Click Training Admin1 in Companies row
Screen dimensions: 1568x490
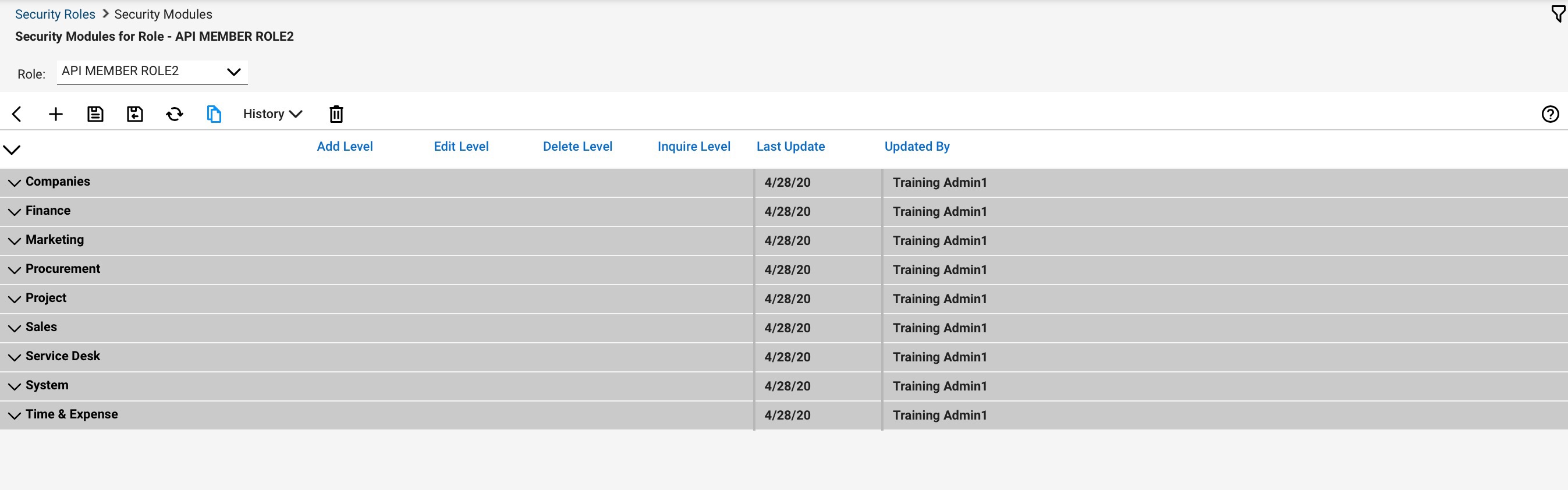[x=940, y=183]
